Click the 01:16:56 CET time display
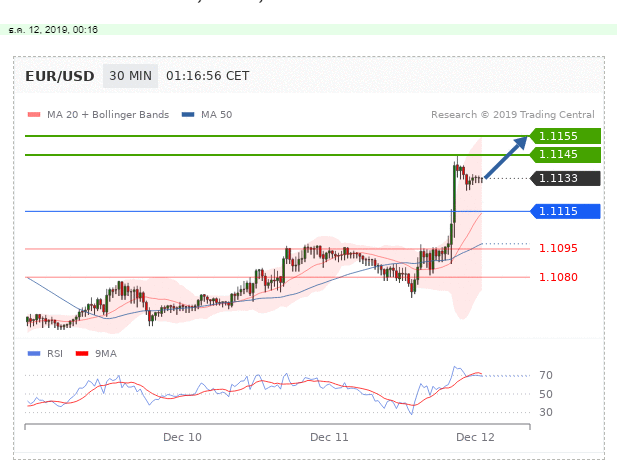 207,76
